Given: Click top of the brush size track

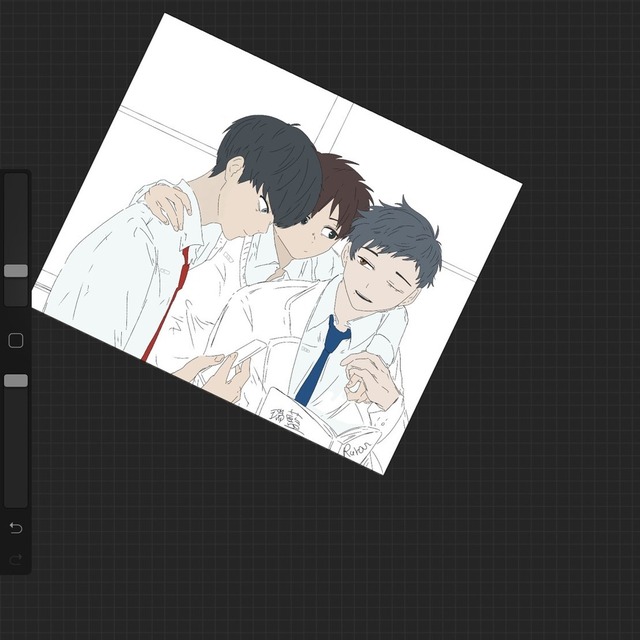Looking at the screenshot, I should coord(16,185).
